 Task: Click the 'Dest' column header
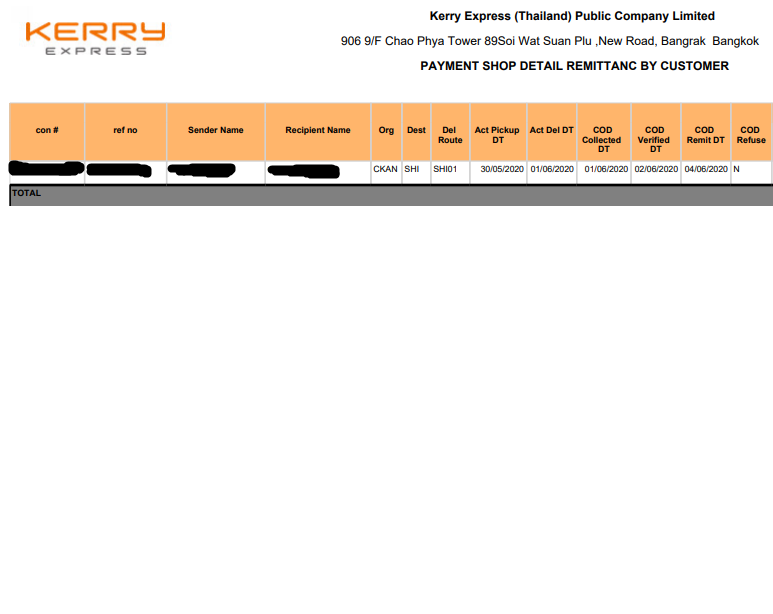[416, 131]
